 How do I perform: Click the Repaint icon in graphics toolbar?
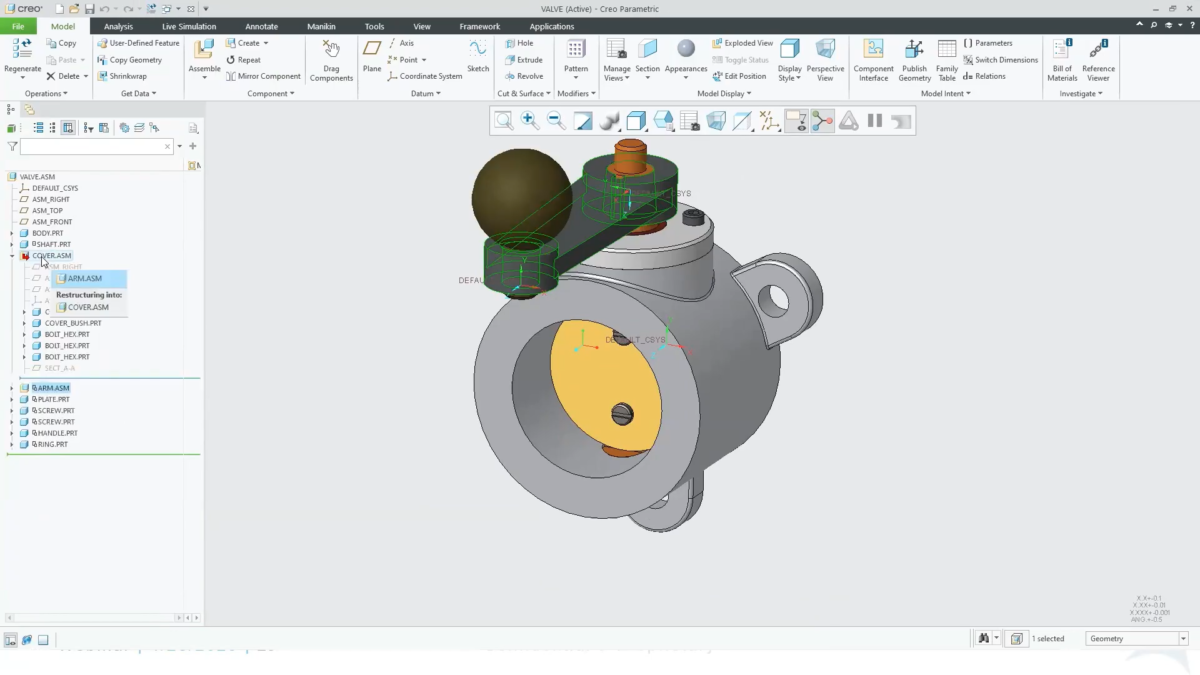pyautogui.click(x=583, y=121)
